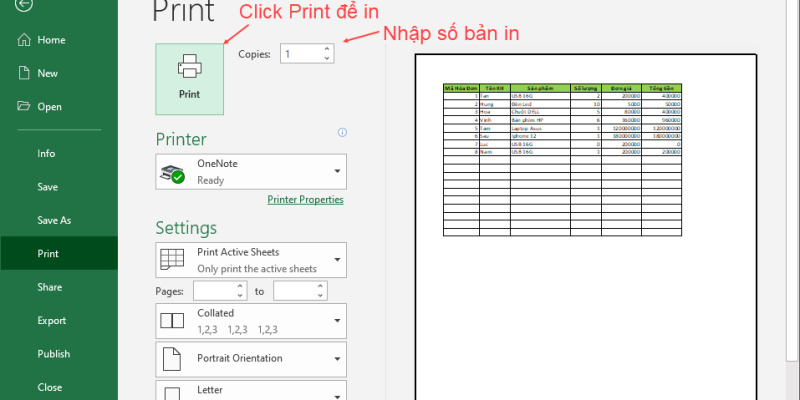Click the large Print button
The height and width of the screenshot is (400, 800).
pyautogui.click(x=189, y=78)
